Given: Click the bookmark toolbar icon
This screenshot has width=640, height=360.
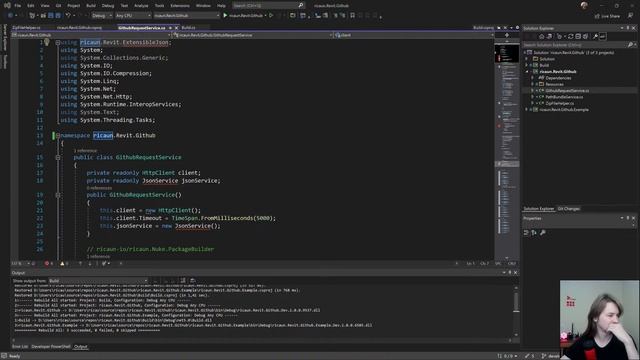Looking at the screenshot, I should coord(352,16).
